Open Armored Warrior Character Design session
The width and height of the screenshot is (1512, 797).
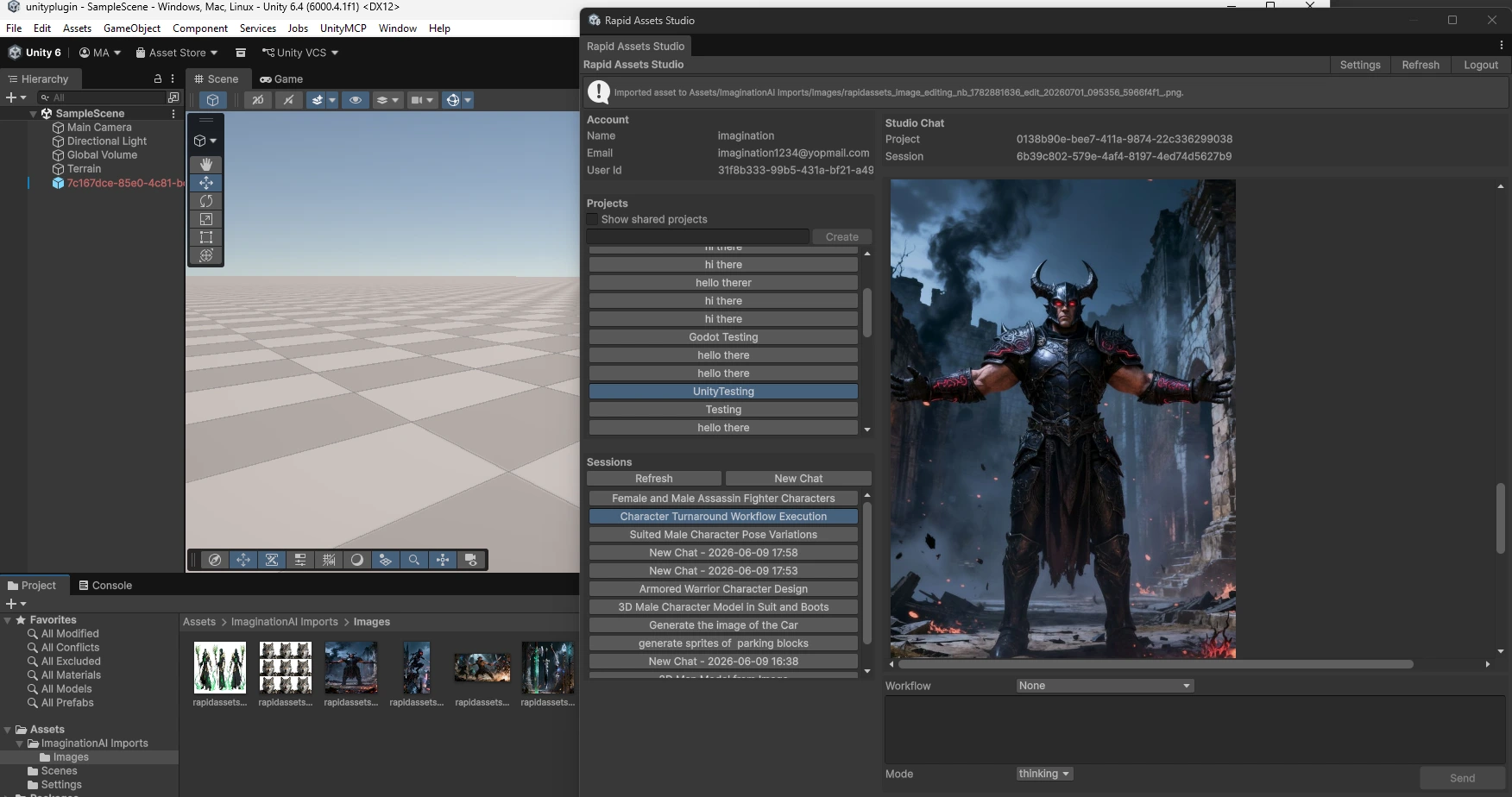pyautogui.click(x=723, y=589)
